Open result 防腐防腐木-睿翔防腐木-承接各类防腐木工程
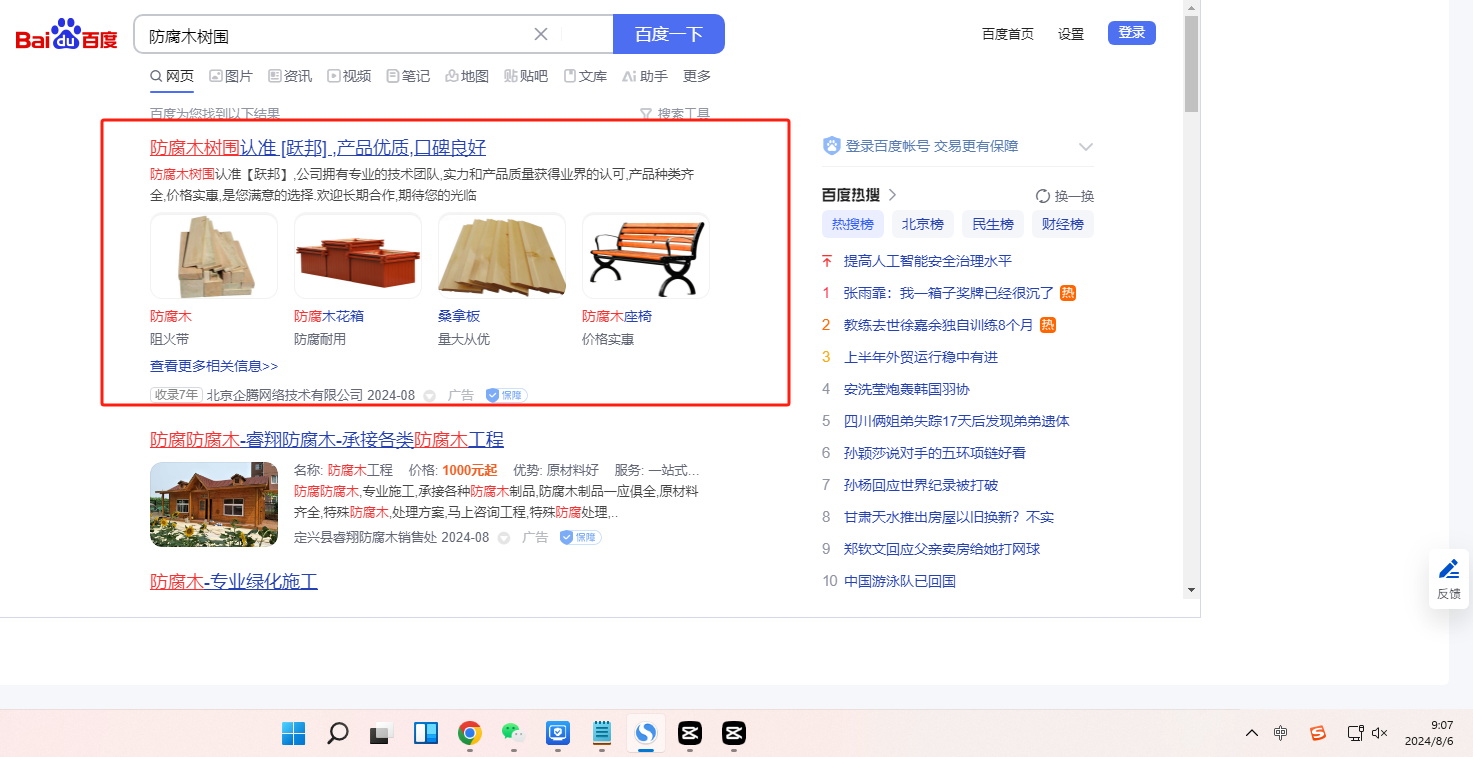 (327, 440)
